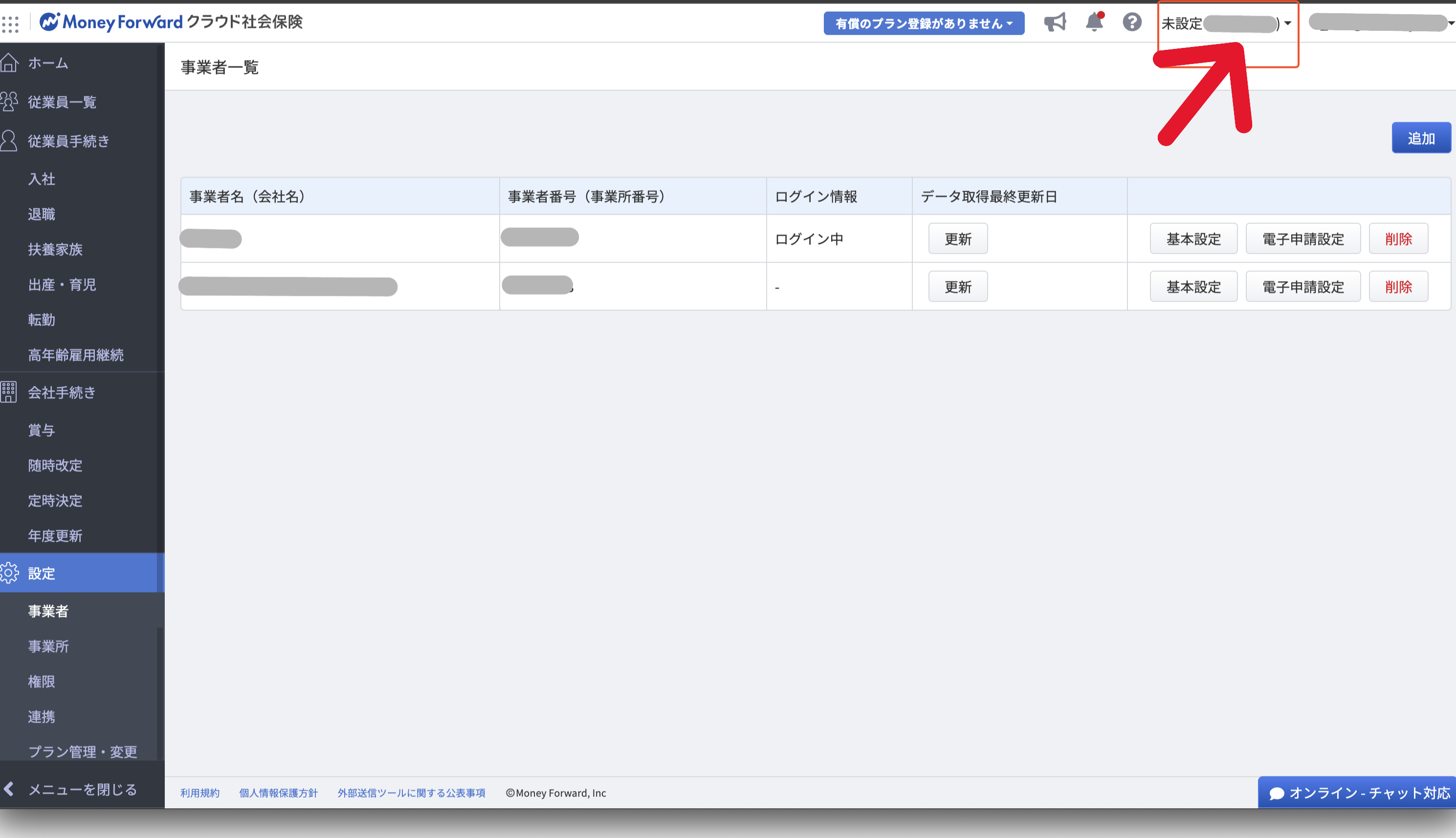Expand the 有償のプラン登録がありません dropdown
The width and height of the screenshot is (1456, 838).
[x=923, y=23]
